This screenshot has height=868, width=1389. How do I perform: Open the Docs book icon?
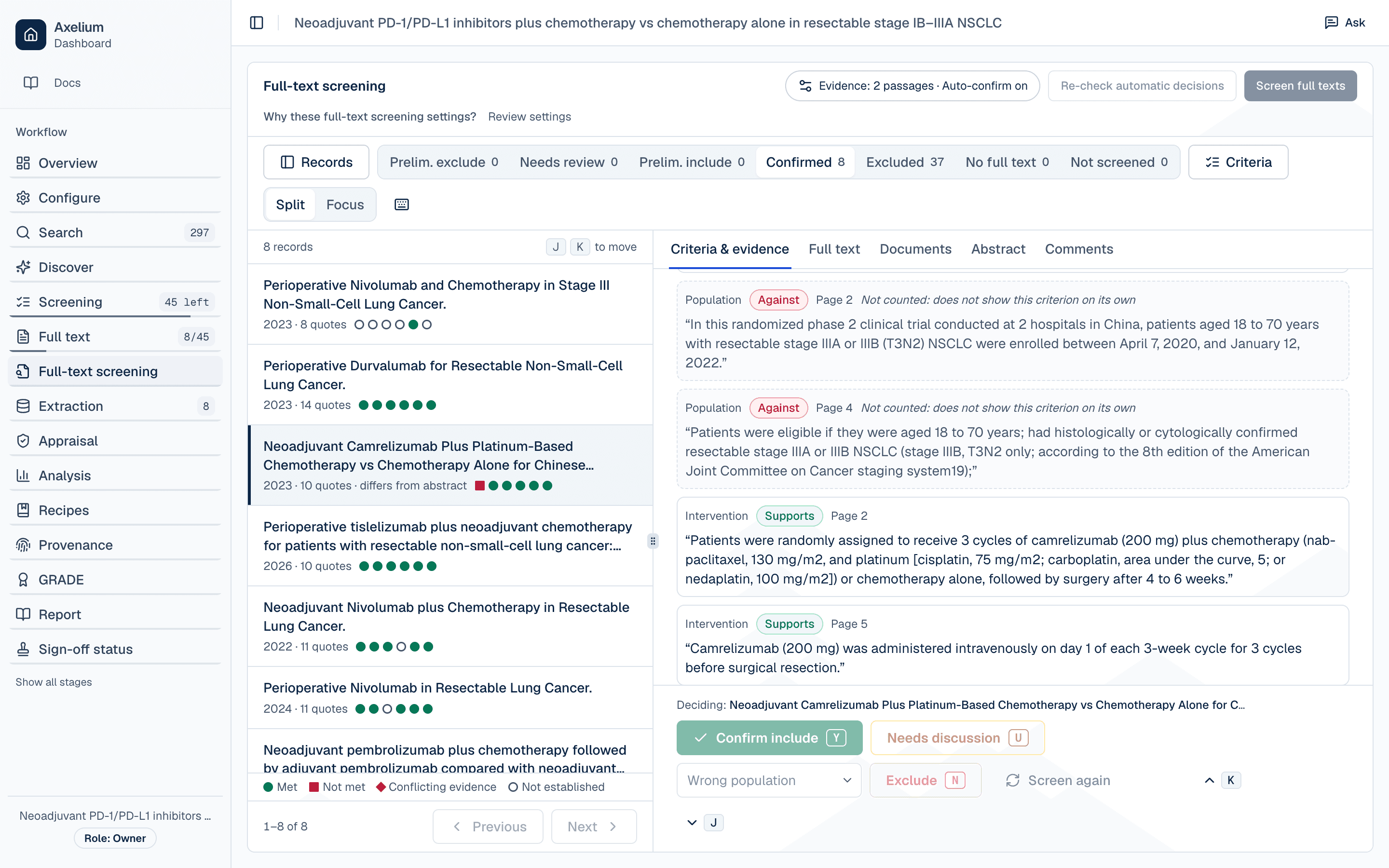pyautogui.click(x=30, y=82)
